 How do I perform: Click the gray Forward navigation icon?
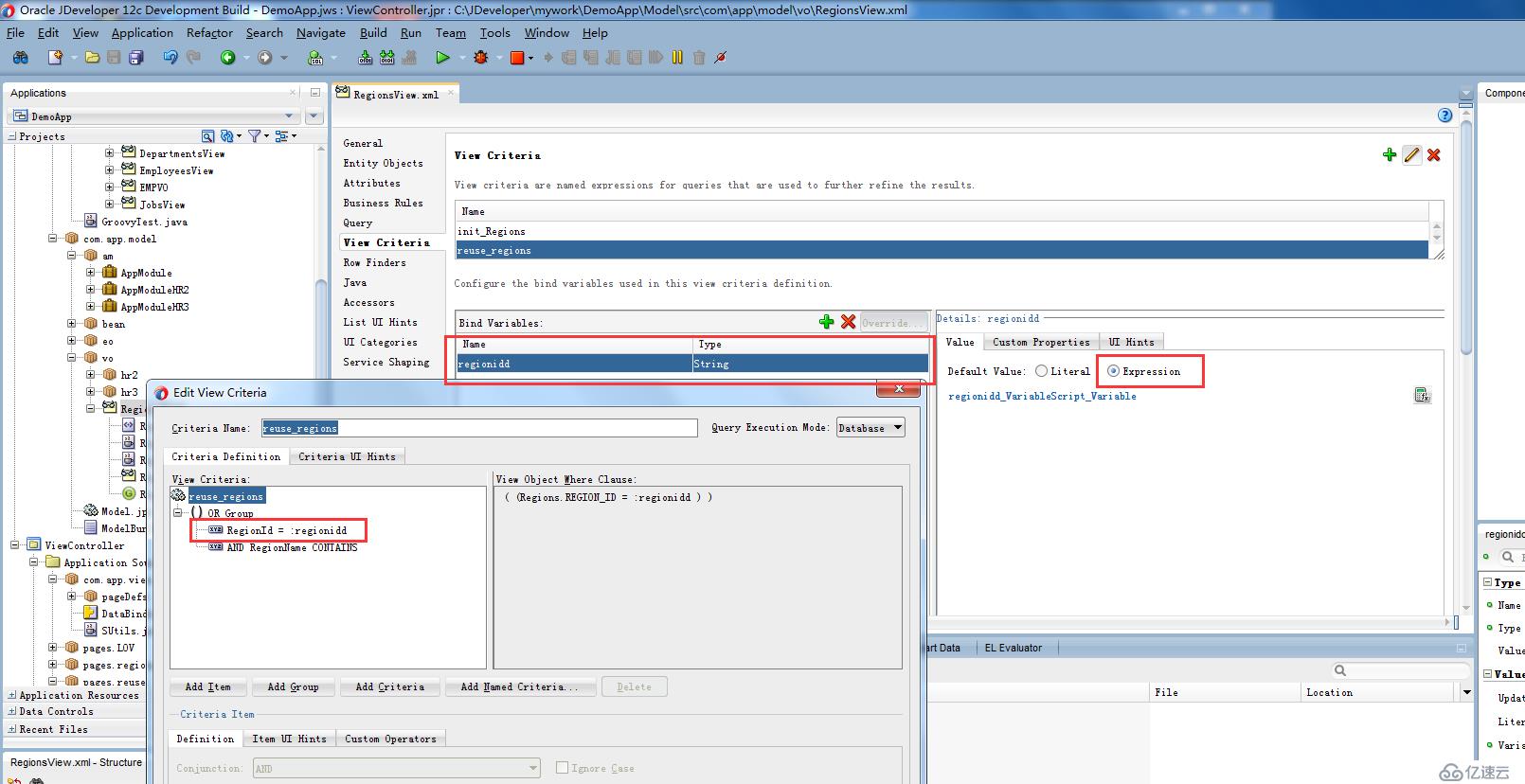[x=265, y=58]
